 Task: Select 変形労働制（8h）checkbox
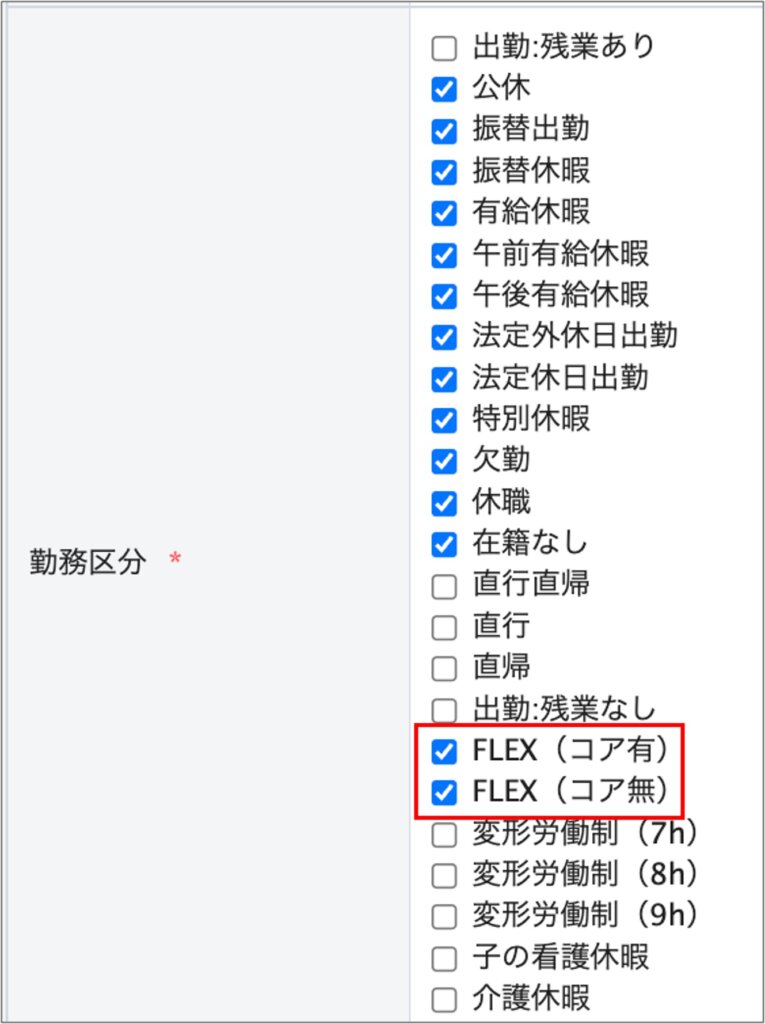[x=444, y=876]
